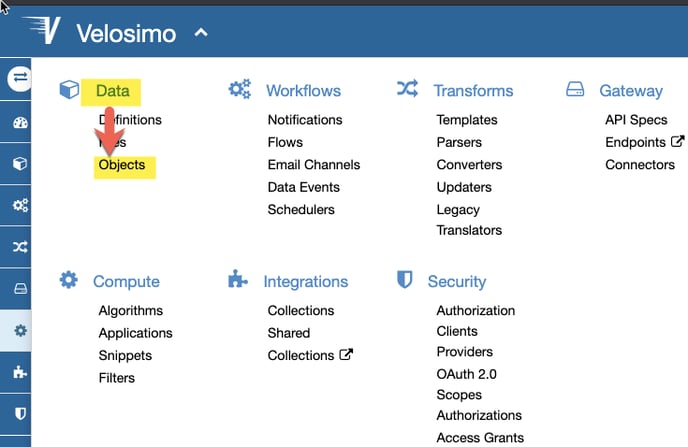
Task: Select the Security shield icon in sidebar
Action: (19, 412)
